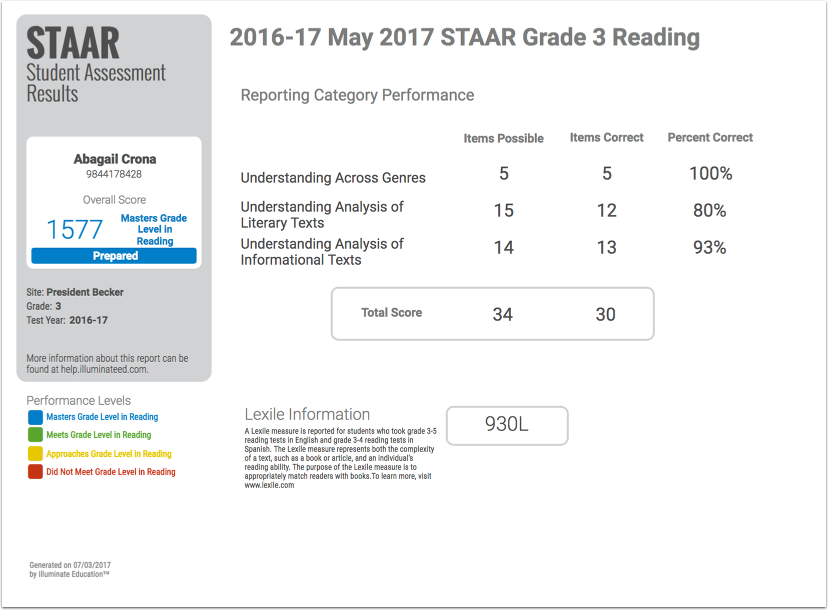
Task: Click the green Meets Grade Level swatch
Action: click(35, 435)
